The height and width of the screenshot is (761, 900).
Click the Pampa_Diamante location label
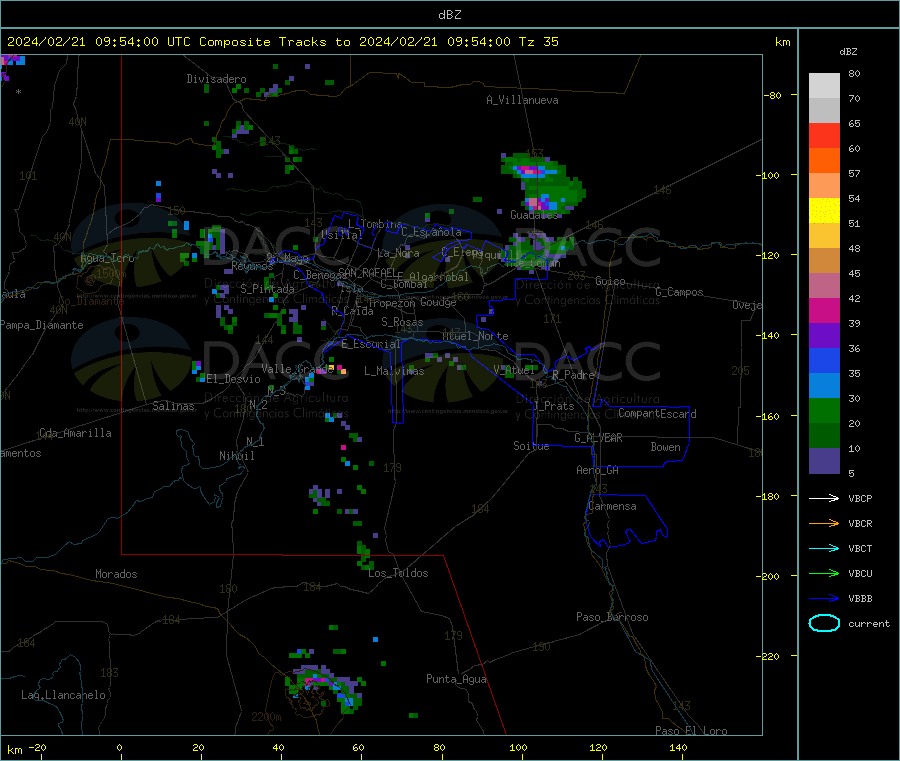tap(42, 325)
